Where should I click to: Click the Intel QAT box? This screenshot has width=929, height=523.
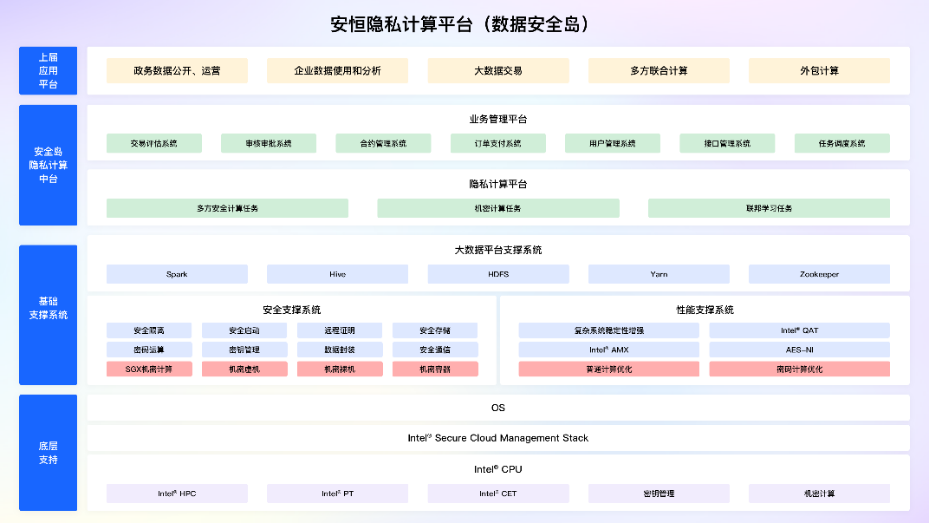pyautogui.click(x=799, y=331)
